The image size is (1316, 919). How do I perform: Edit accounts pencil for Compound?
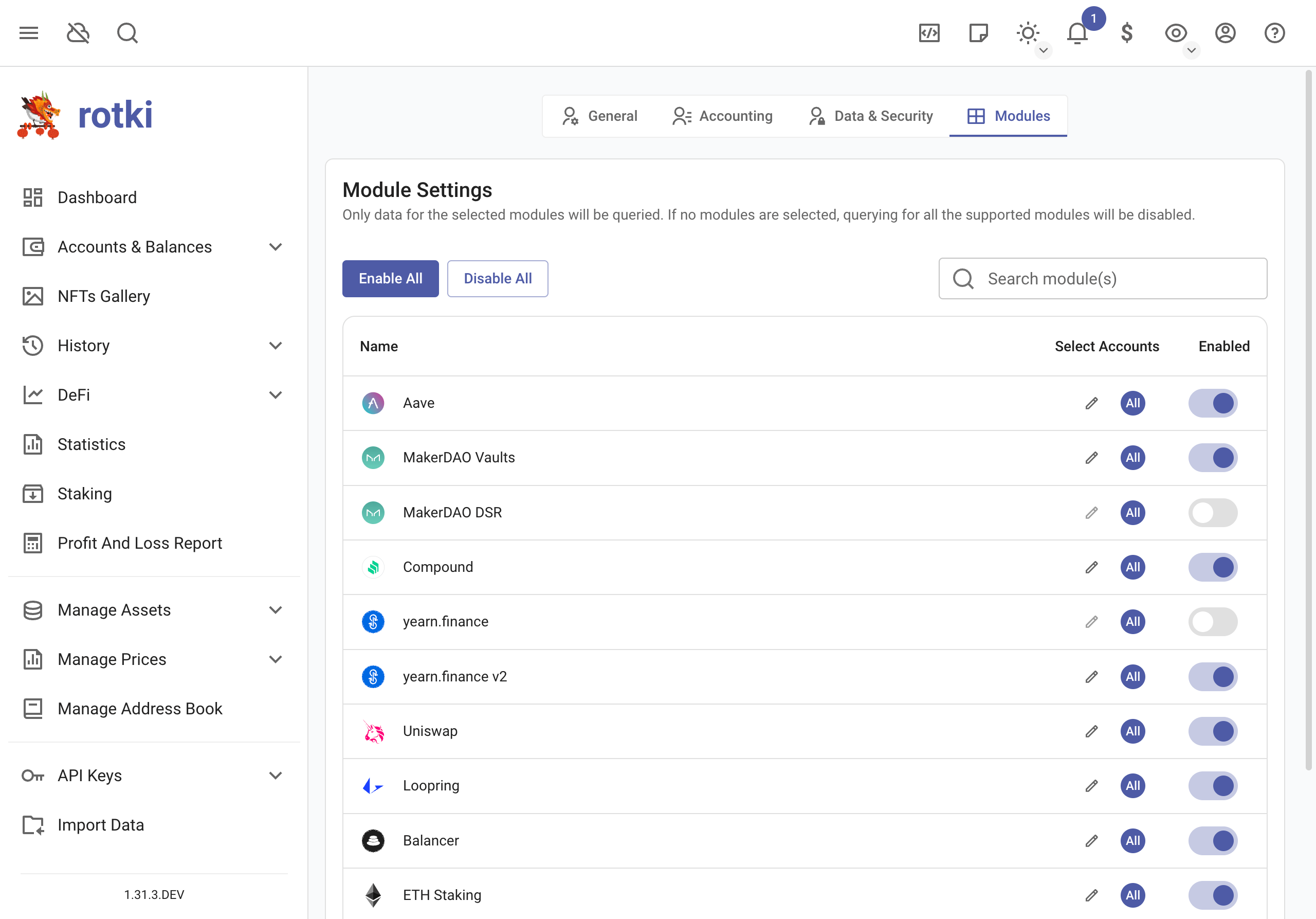pos(1092,567)
